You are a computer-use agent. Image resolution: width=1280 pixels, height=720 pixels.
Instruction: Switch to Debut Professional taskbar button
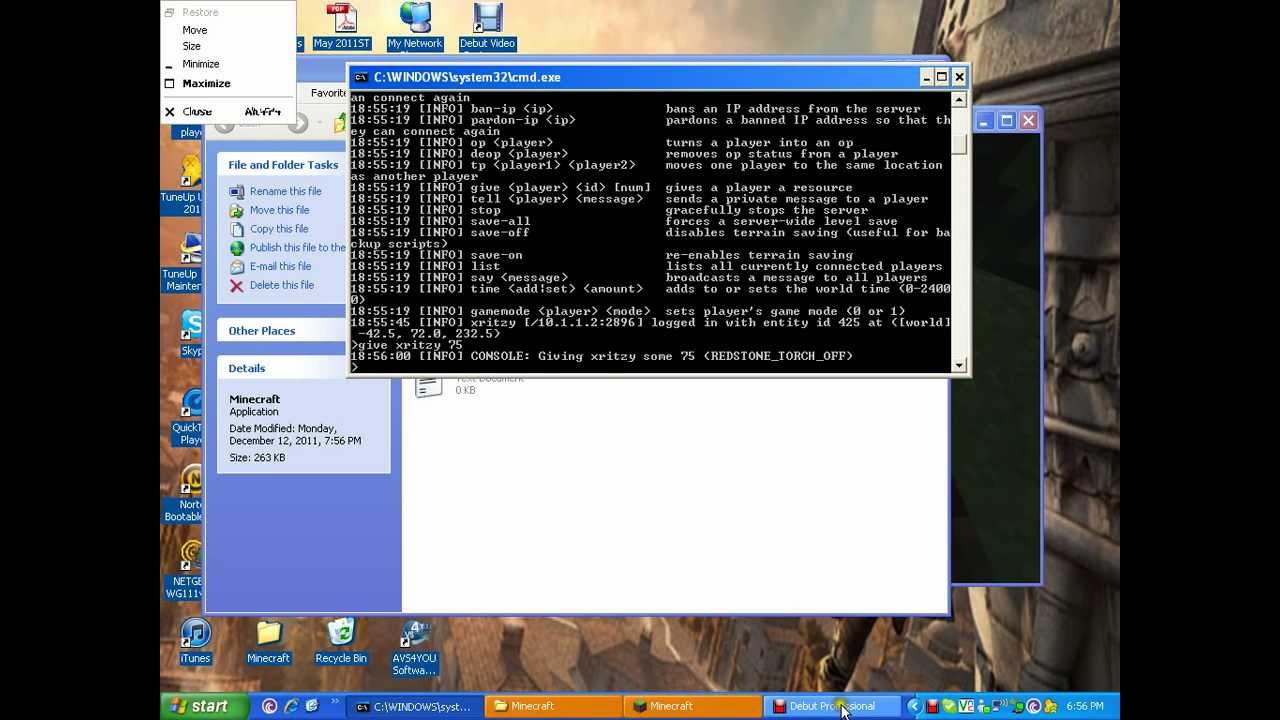point(832,706)
